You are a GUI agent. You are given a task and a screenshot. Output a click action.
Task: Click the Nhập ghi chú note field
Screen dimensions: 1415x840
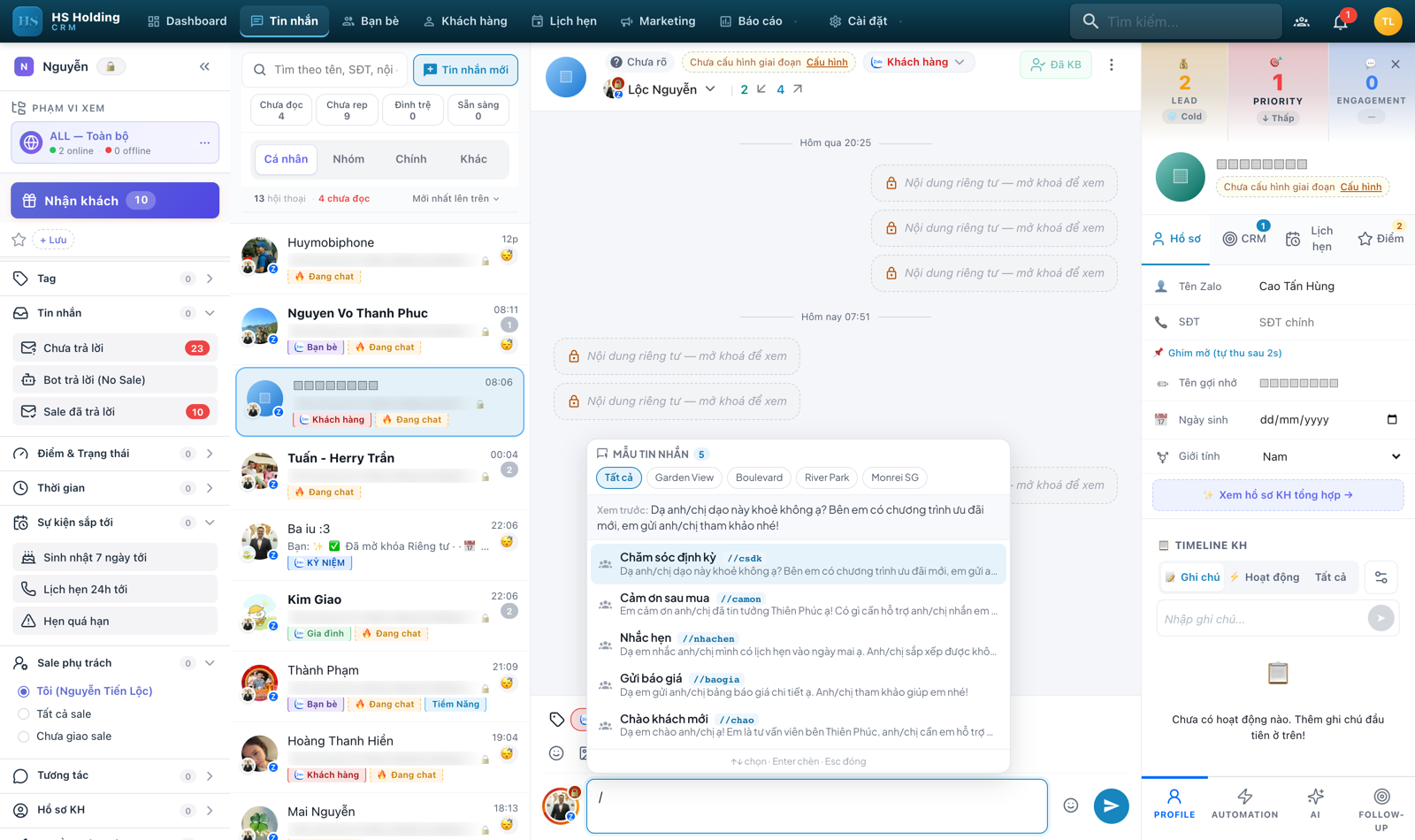click(x=1261, y=618)
